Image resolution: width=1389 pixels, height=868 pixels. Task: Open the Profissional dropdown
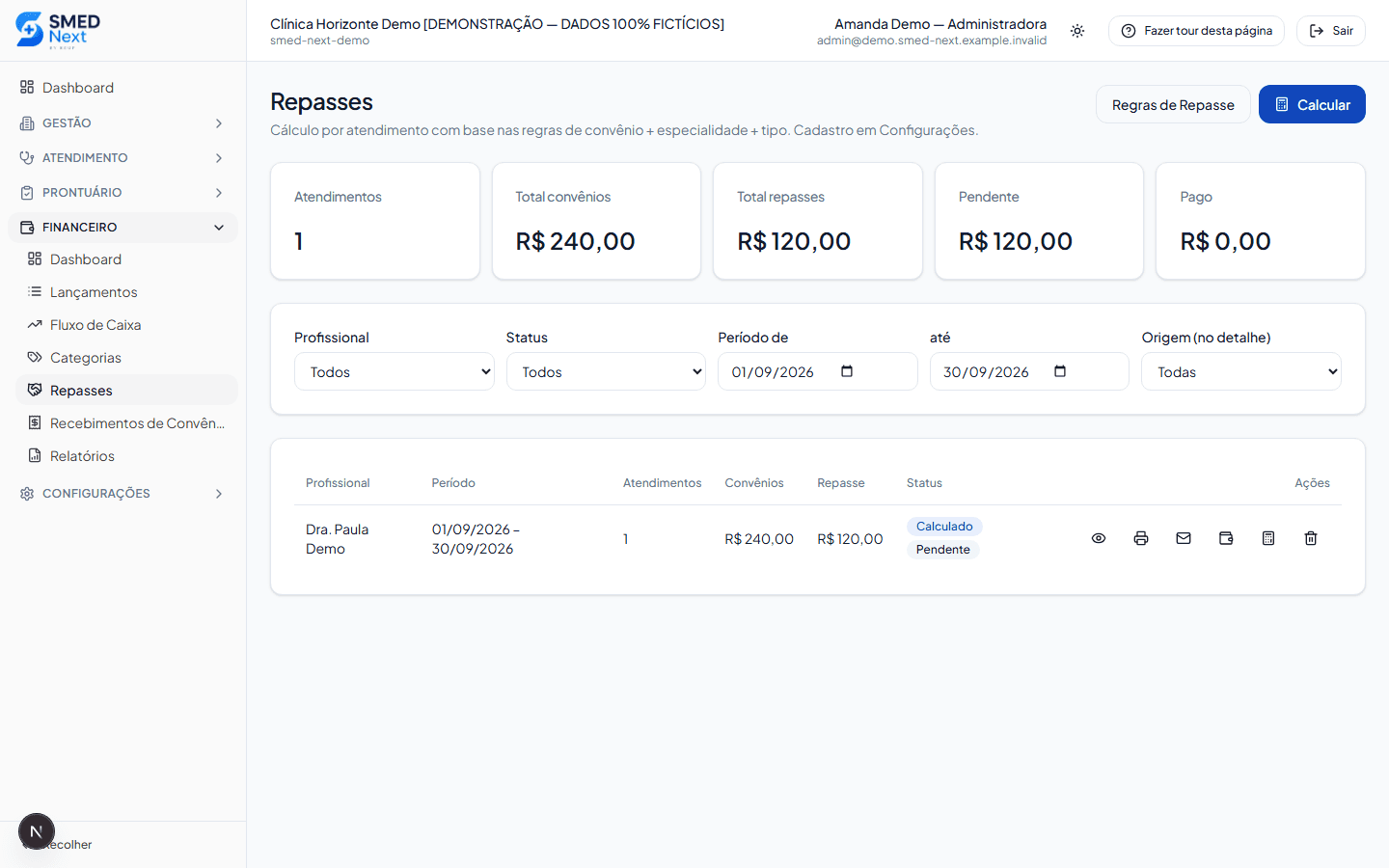pyautogui.click(x=395, y=371)
